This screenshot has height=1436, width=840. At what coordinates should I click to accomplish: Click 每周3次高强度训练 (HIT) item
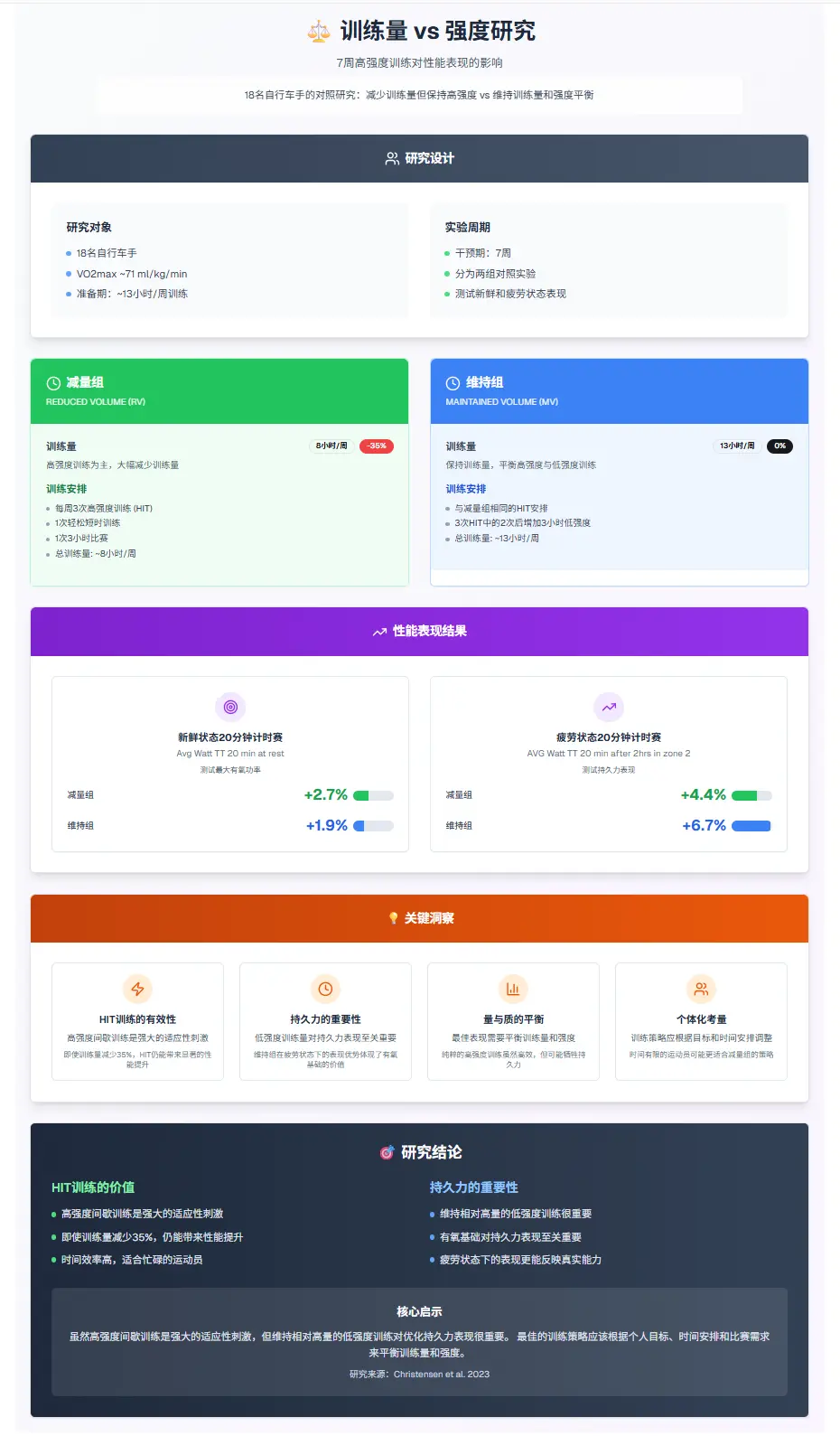pos(103,509)
